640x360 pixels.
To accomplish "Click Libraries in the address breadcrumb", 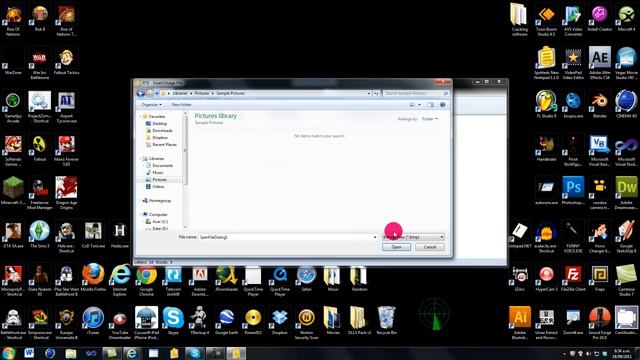I will [180, 93].
